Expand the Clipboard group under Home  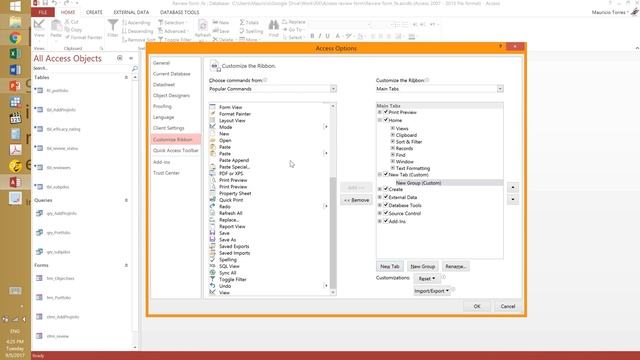tap(393, 135)
